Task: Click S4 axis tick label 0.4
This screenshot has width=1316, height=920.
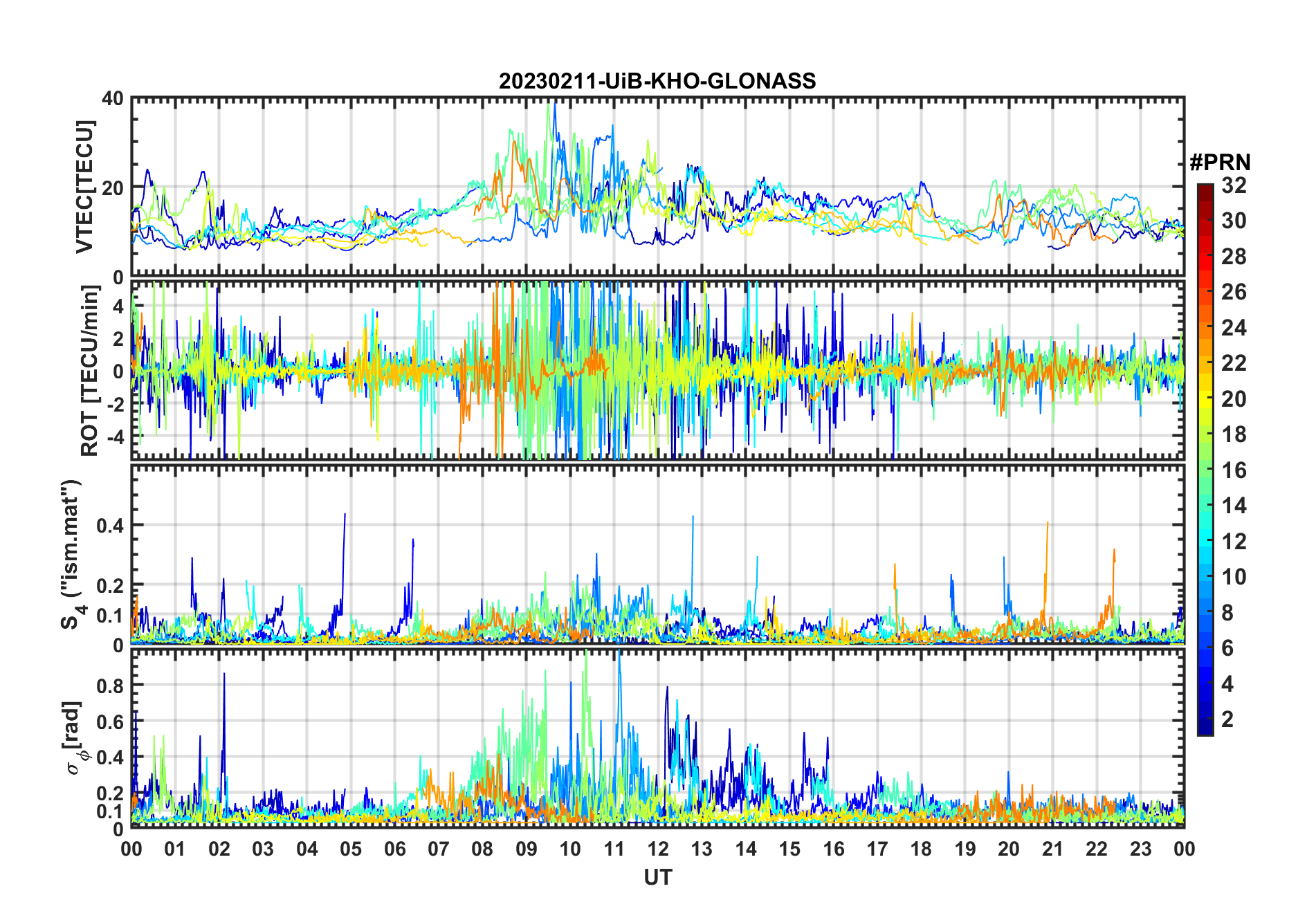Action: coord(109,526)
